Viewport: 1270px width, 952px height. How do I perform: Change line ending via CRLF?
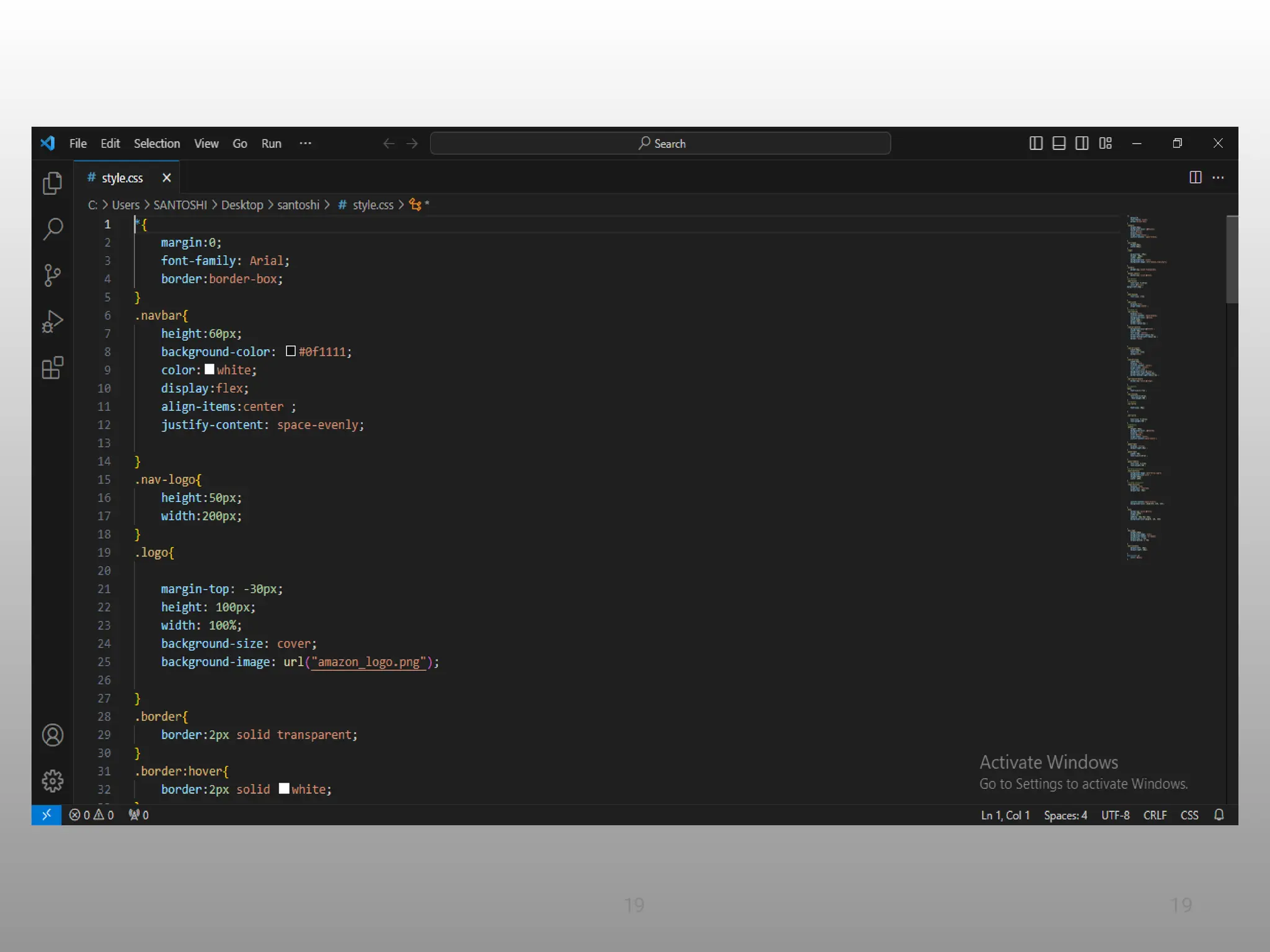coord(1155,815)
